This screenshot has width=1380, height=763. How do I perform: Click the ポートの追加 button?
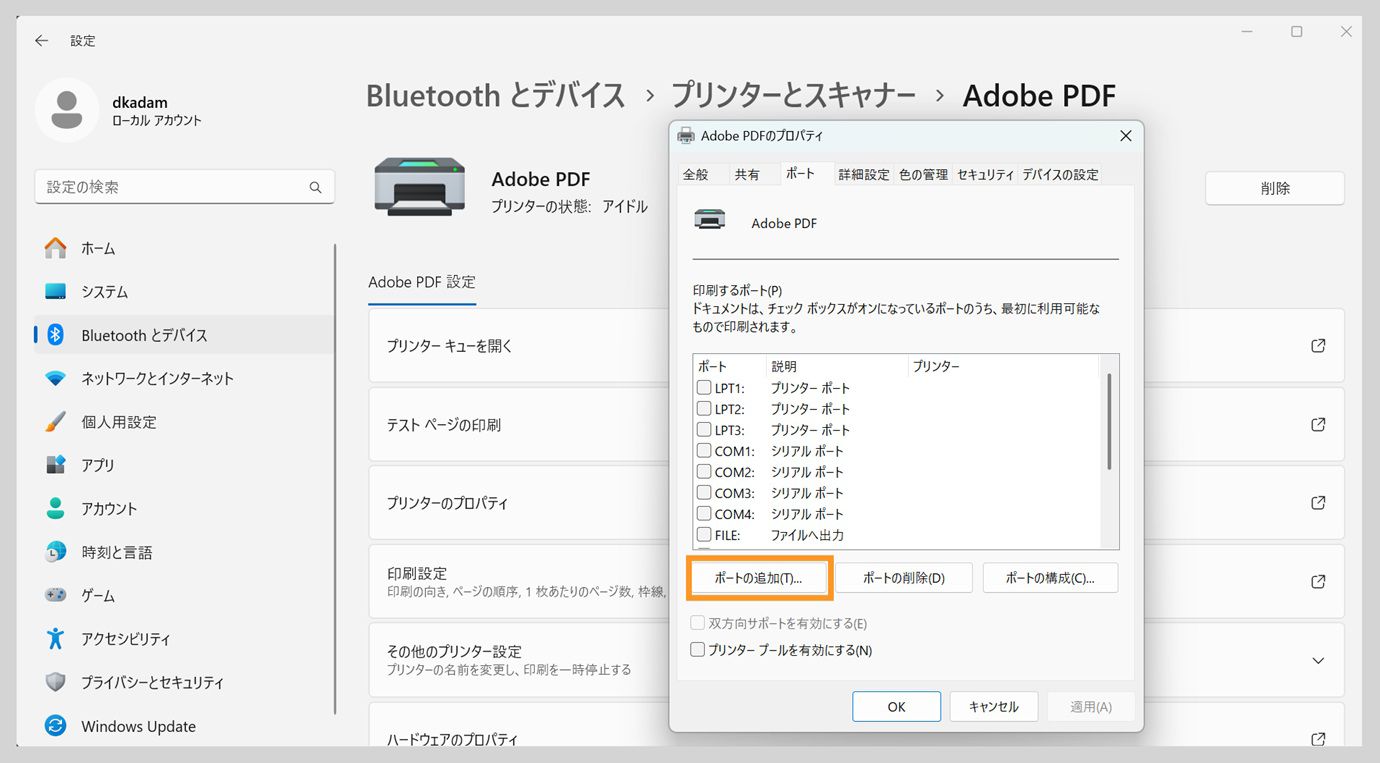[759, 577]
